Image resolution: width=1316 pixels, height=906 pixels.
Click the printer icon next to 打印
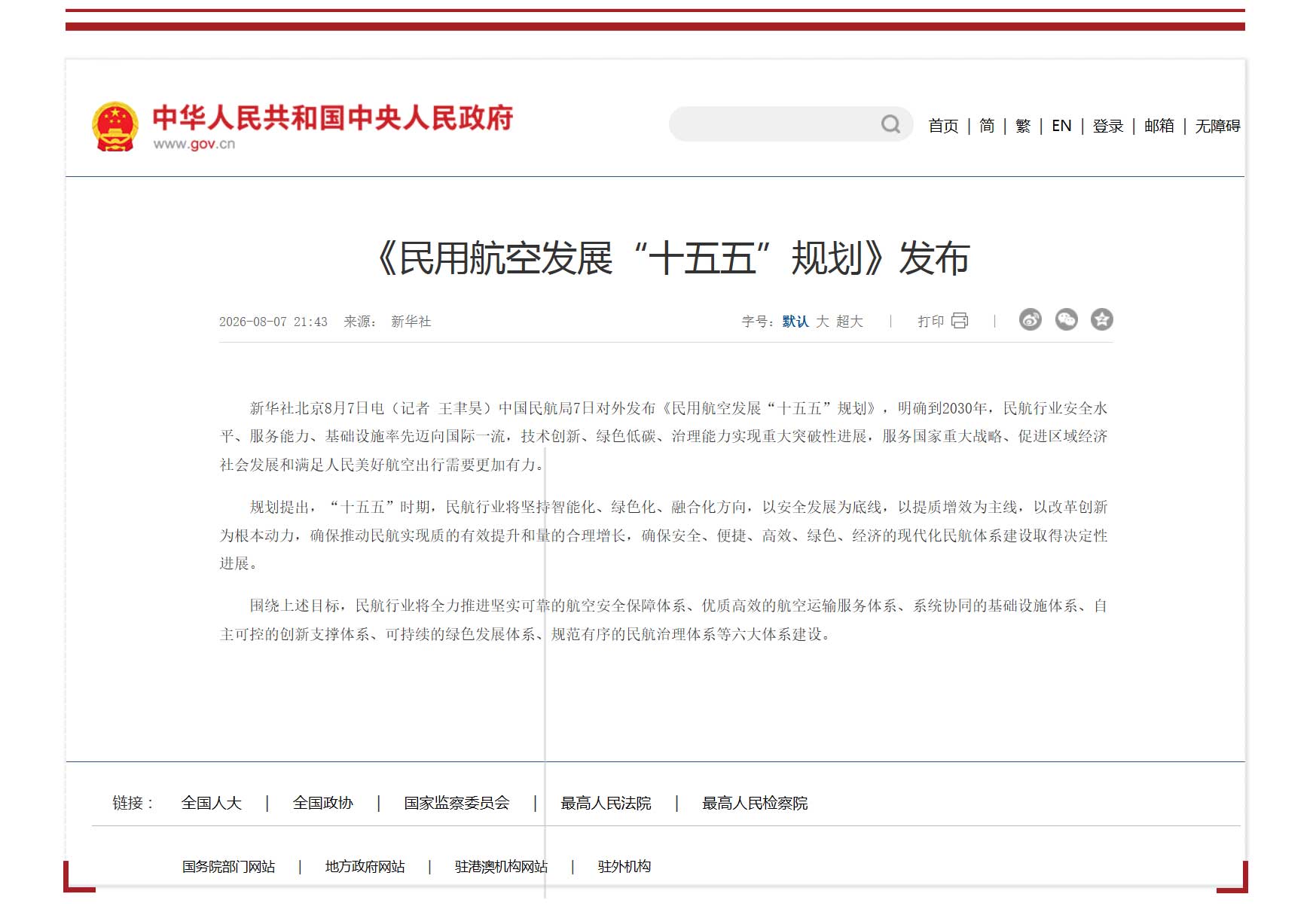[960, 321]
